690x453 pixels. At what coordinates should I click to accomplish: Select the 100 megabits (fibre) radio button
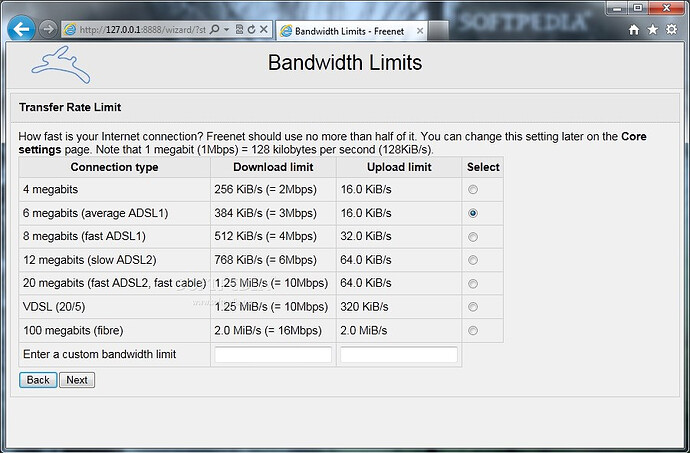coord(473,330)
